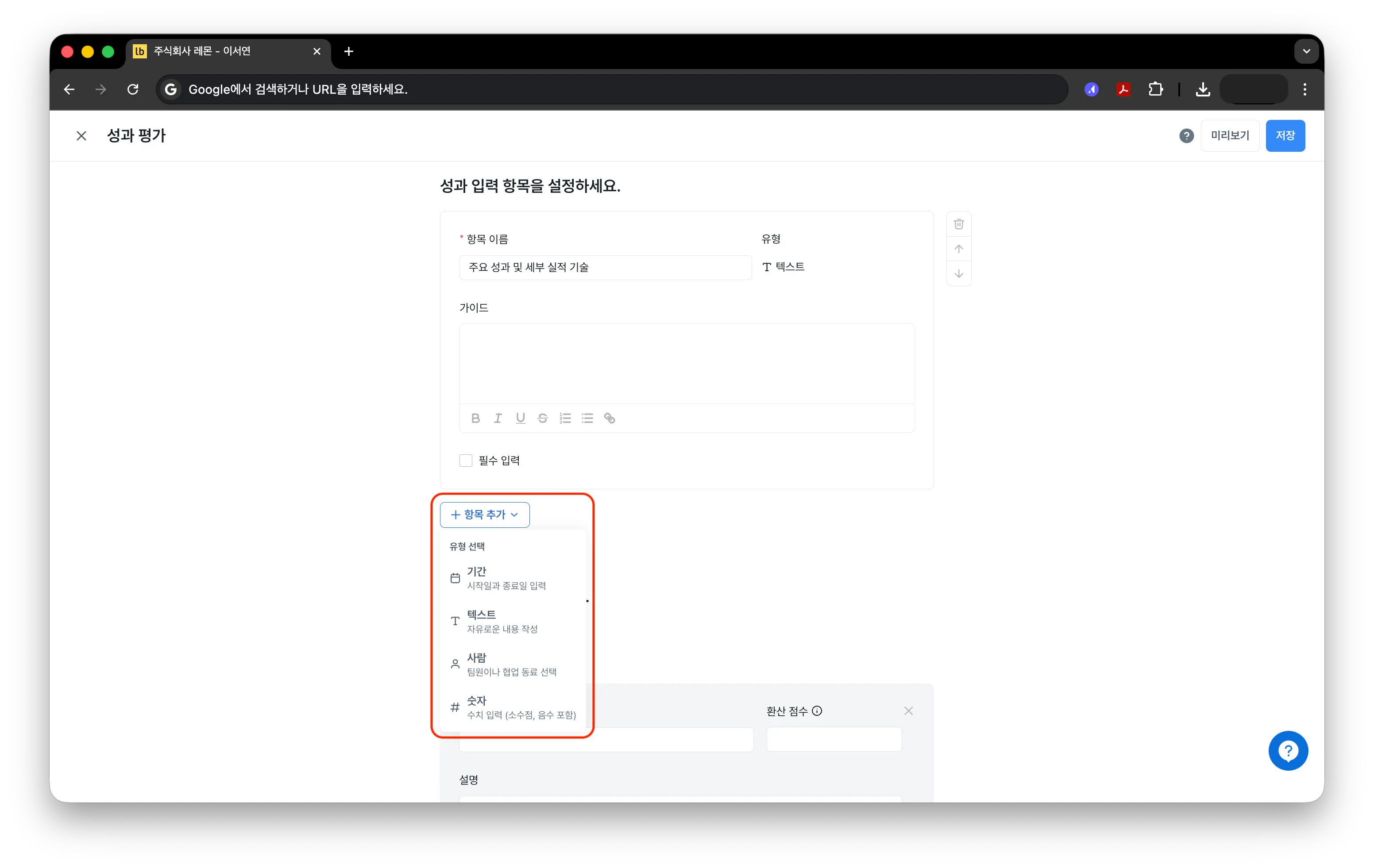Insert a link in guide editor
Viewport: 1374px width, 868px height.
(x=610, y=418)
